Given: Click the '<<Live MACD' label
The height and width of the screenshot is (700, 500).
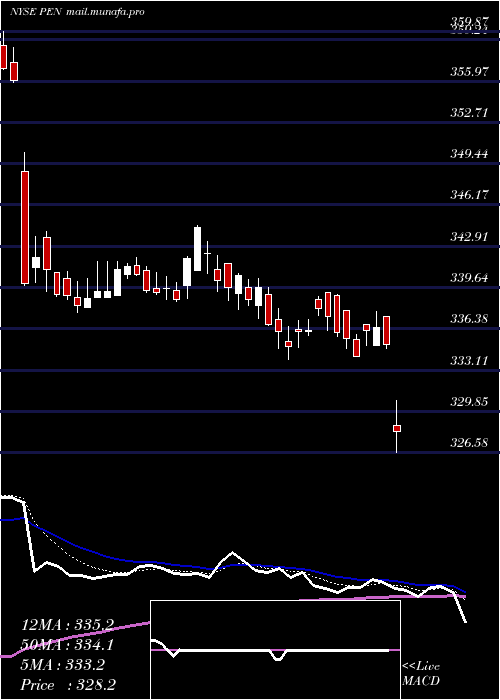Looking at the screenshot, I should pyautogui.click(x=421, y=673).
